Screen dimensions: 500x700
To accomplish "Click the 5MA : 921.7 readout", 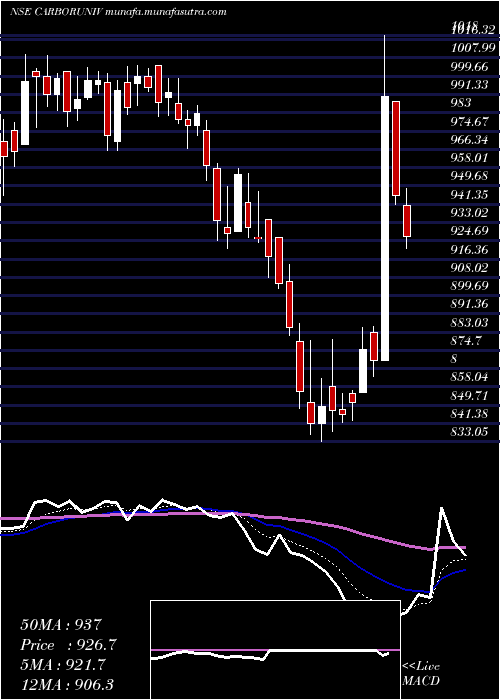I will pos(63,666).
